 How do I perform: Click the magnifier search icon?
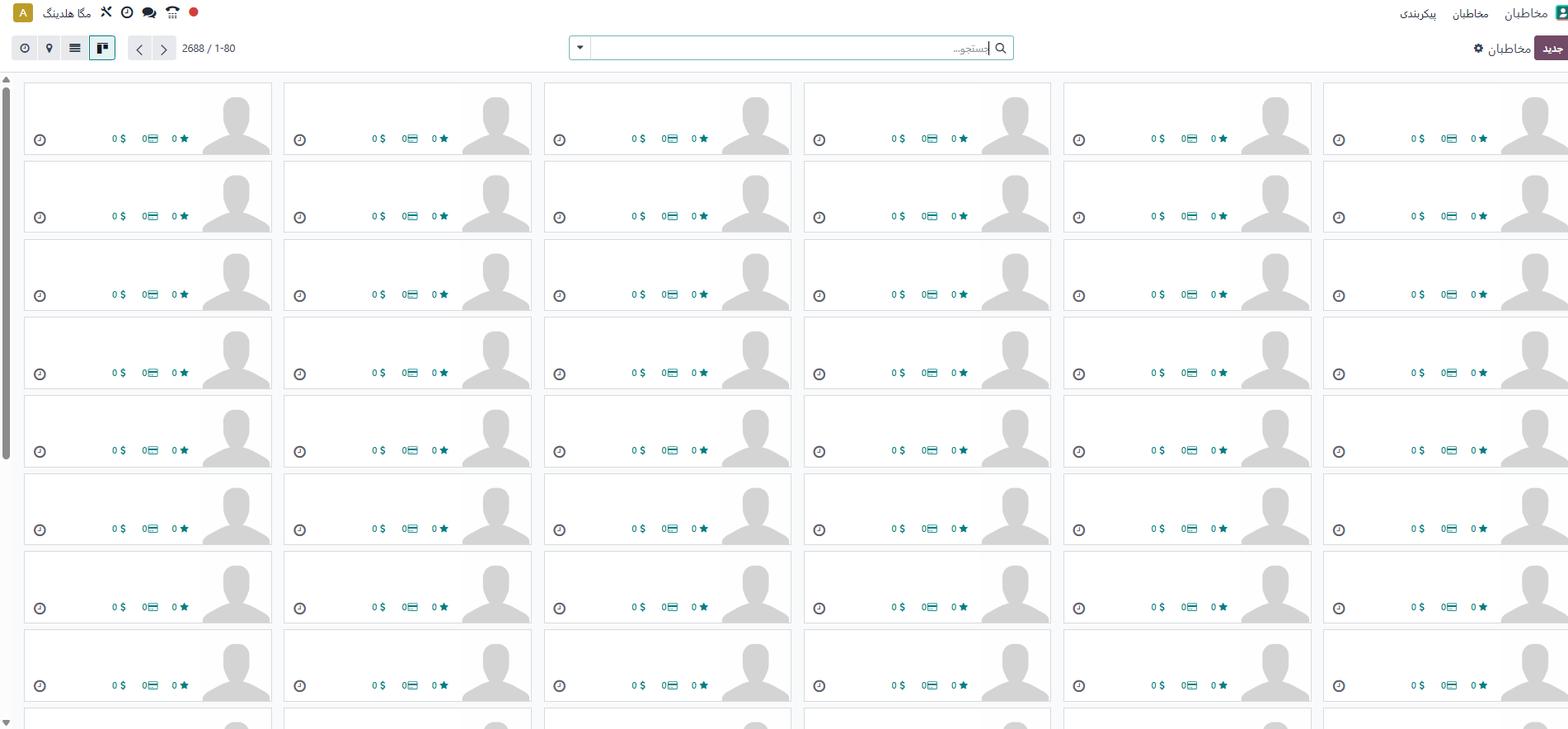click(x=1001, y=49)
